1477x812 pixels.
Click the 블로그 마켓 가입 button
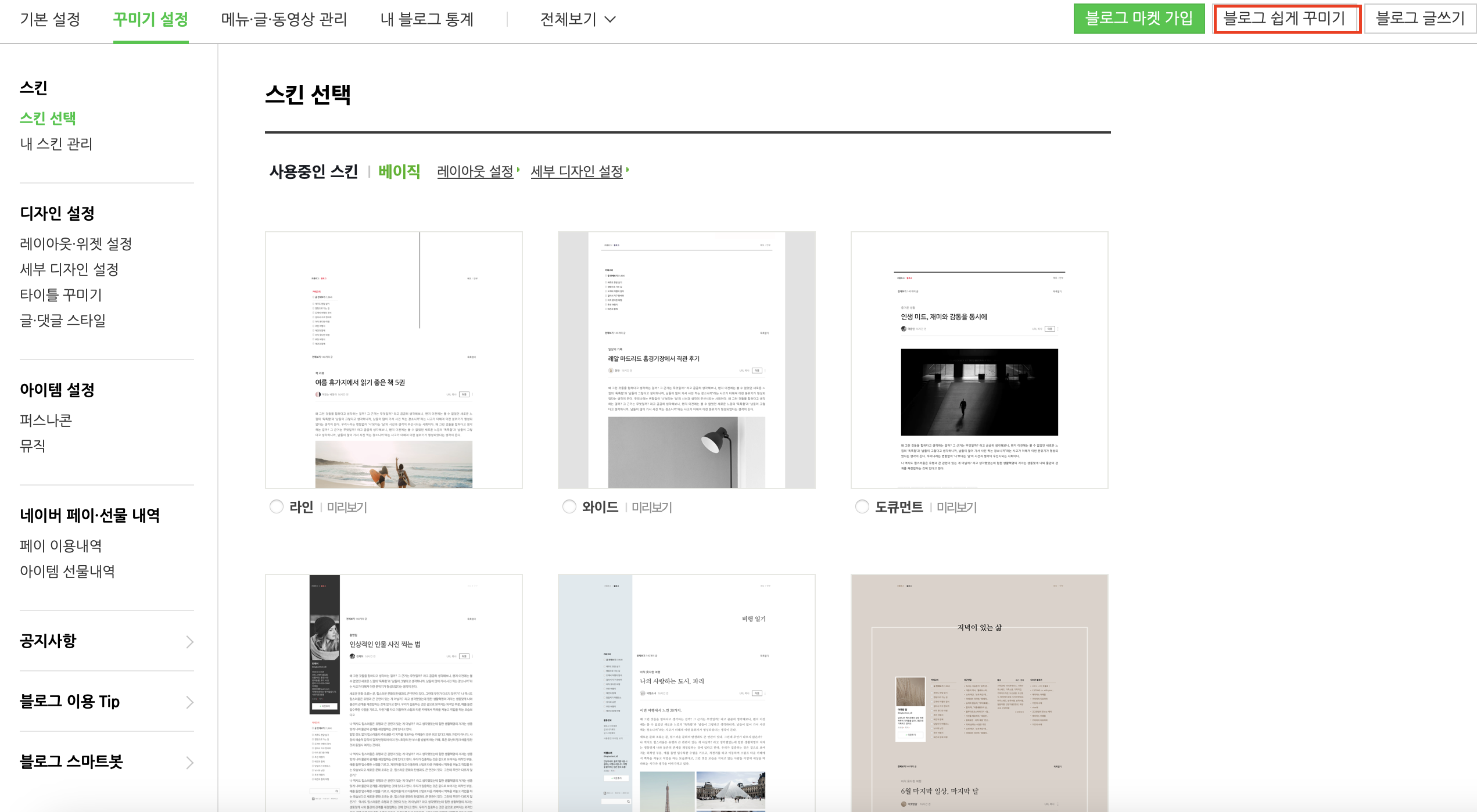(x=1139, y=19)
